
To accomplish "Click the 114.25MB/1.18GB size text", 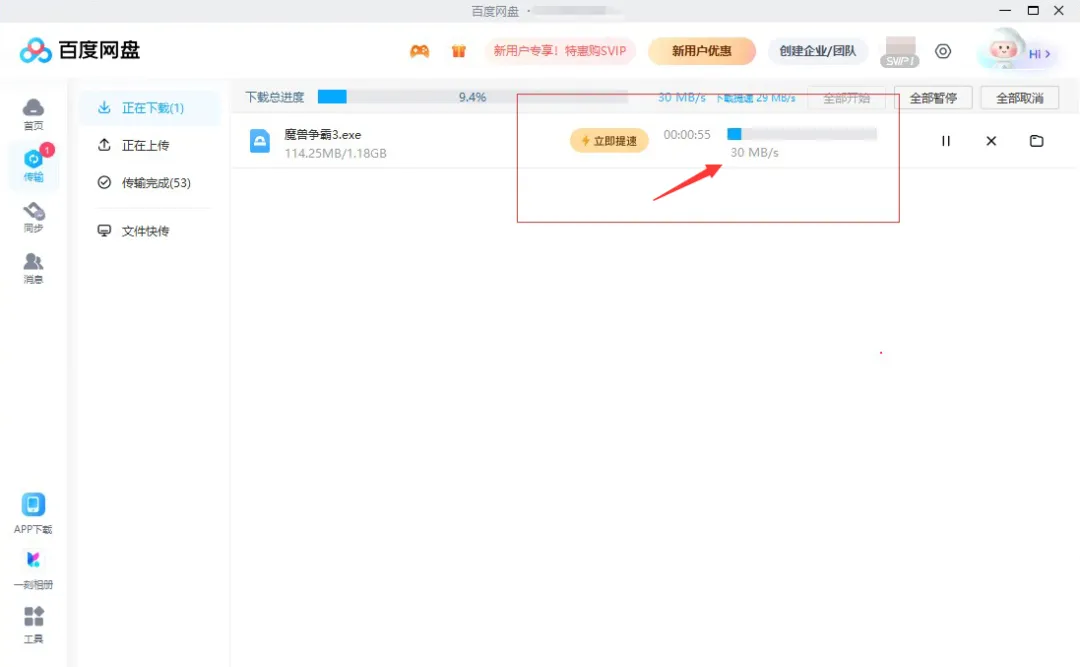I will 335,153.
